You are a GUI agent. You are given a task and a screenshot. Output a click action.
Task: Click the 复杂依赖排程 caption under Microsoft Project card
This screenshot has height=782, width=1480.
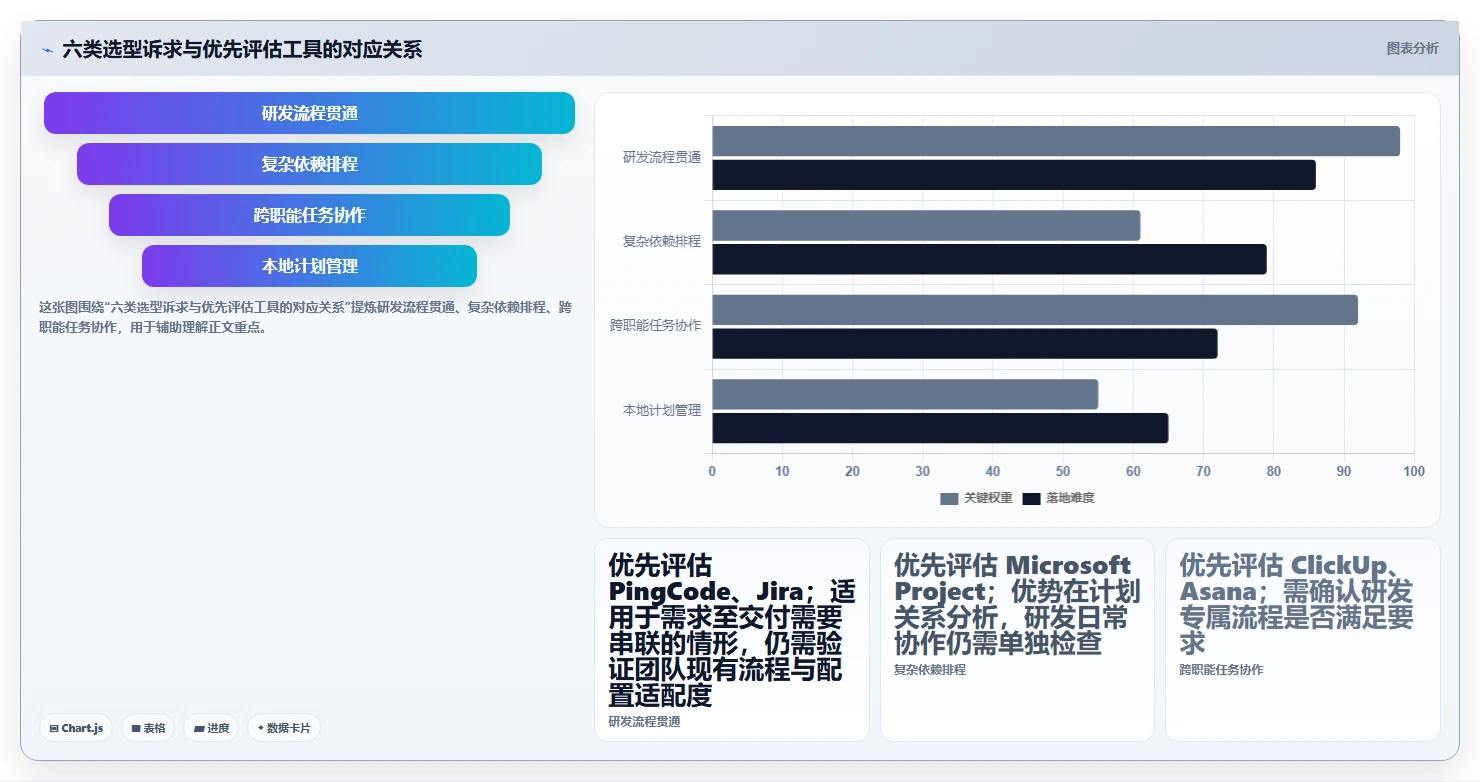[930, 669]
